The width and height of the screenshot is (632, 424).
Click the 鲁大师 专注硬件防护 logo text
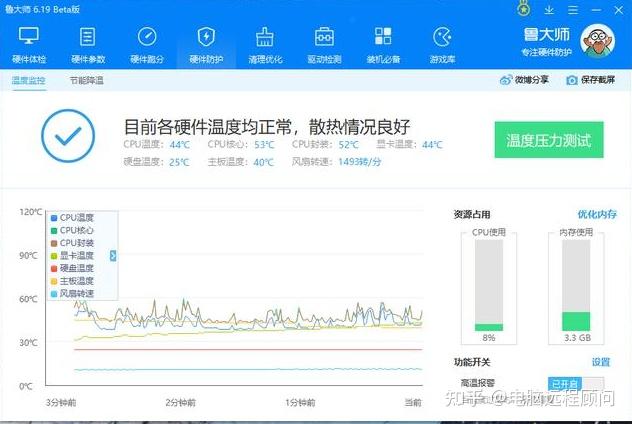(547, 42)
